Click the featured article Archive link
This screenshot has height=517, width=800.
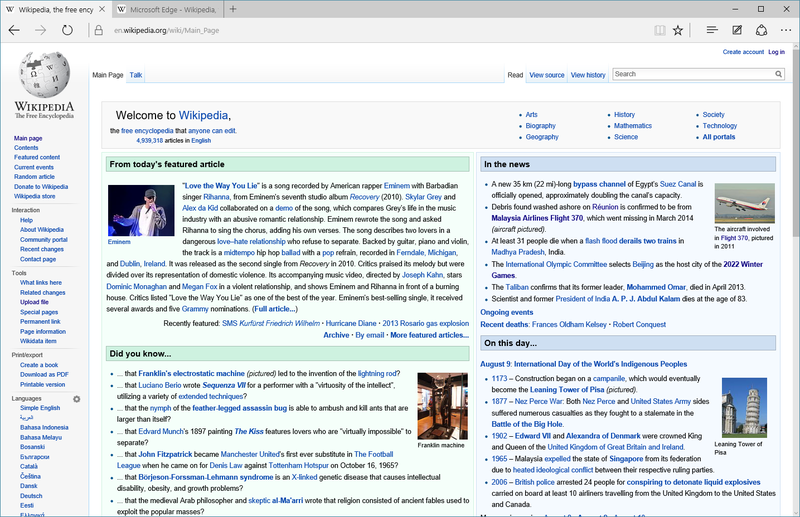[336, 335]
